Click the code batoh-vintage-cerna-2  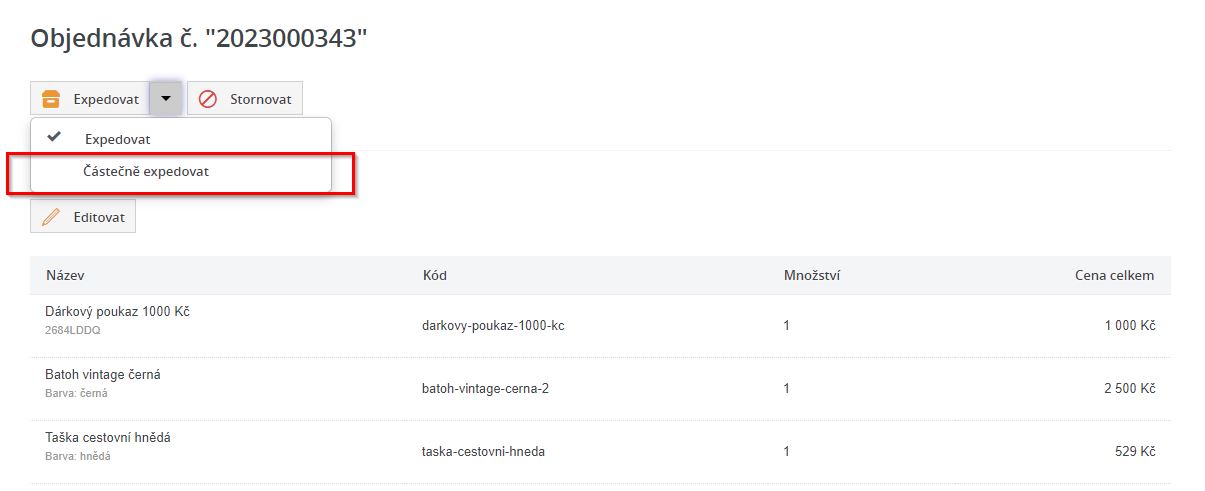click(x=485, y=388)
